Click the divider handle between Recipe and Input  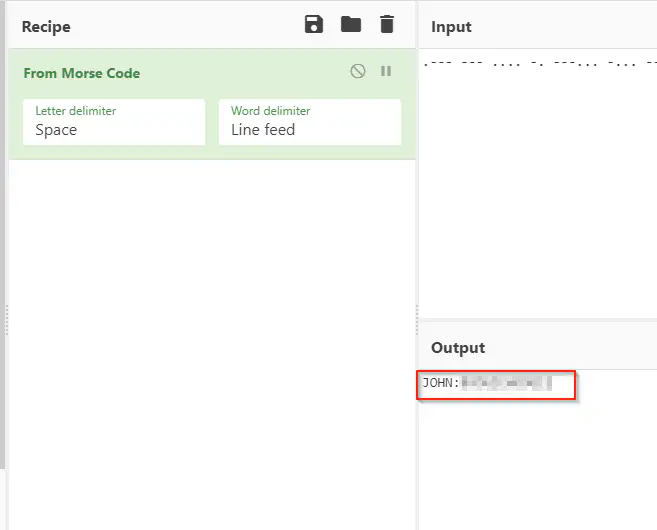(417, 320)
